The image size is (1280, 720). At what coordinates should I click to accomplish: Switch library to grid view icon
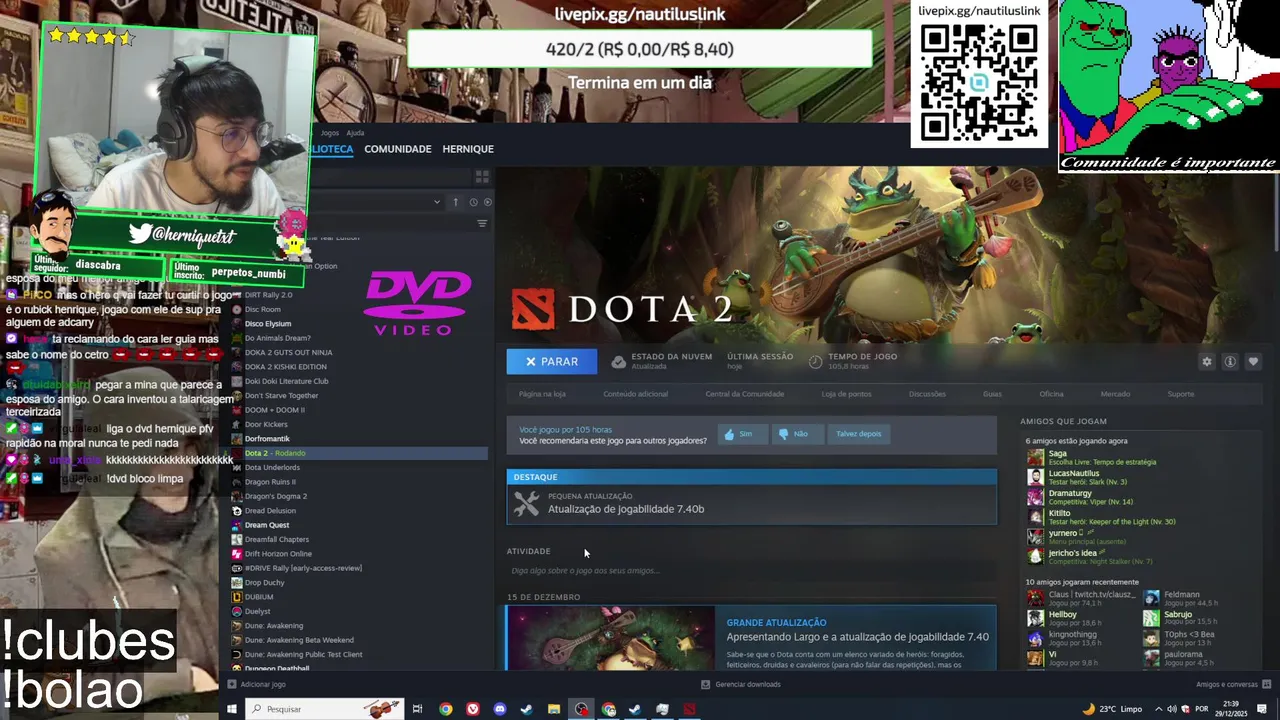482,177
